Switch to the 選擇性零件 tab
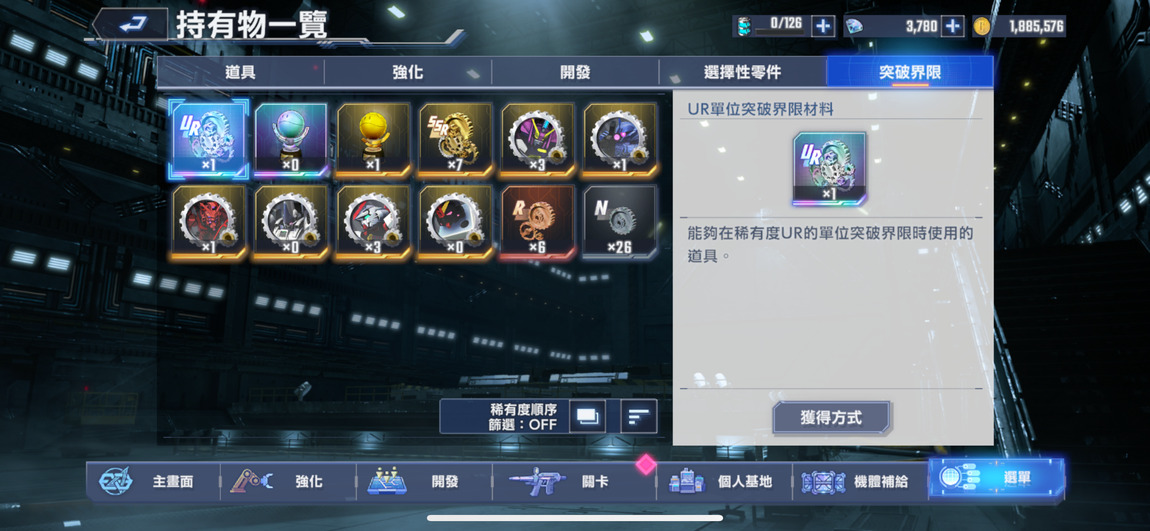1150x531 pixels. (x=742, y=73)
